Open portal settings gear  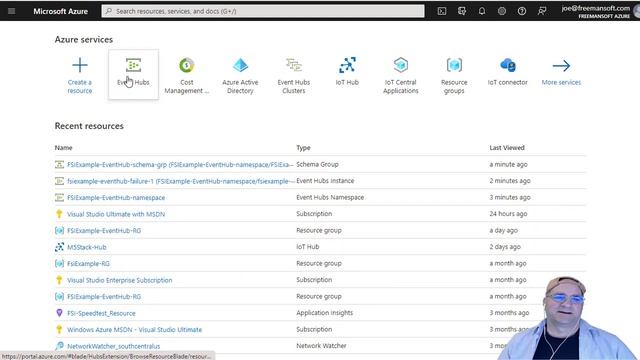pyautogui.click(x=502, y=11)
